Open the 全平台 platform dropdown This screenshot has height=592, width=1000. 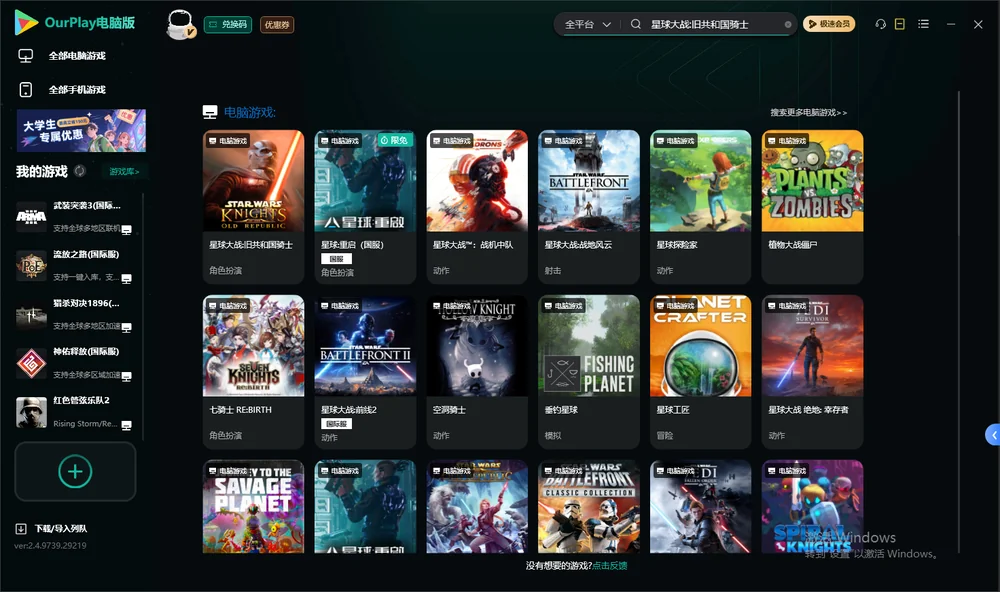(x=587, y=24)
